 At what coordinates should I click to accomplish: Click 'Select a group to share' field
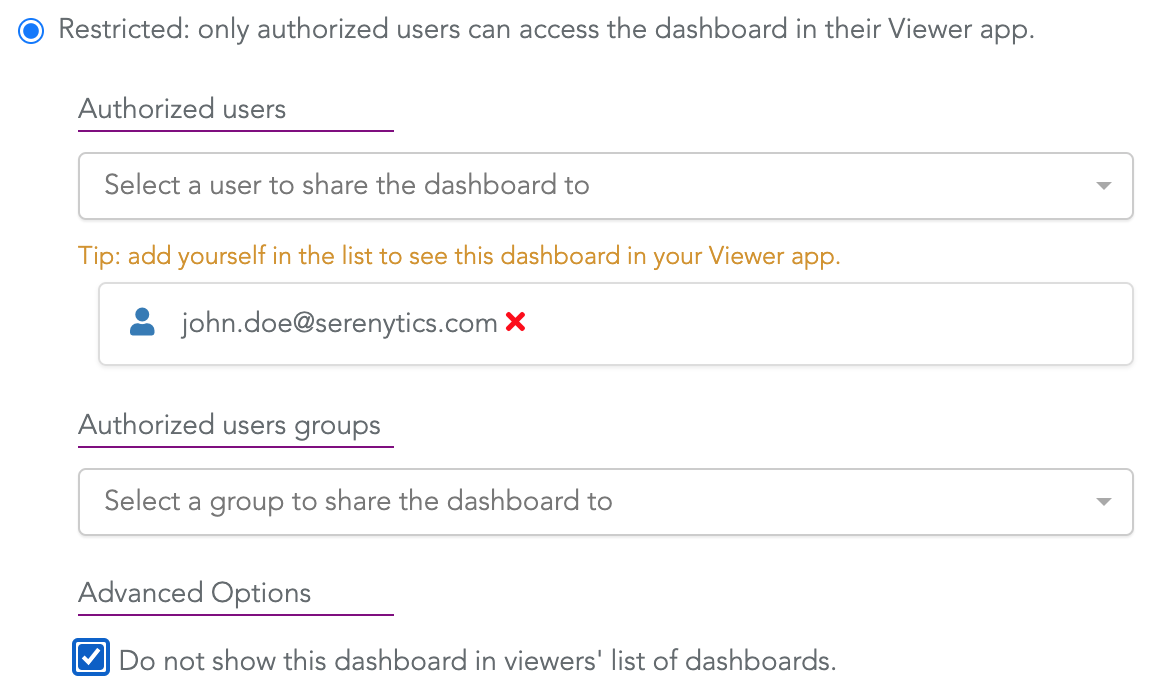(605, 502)
